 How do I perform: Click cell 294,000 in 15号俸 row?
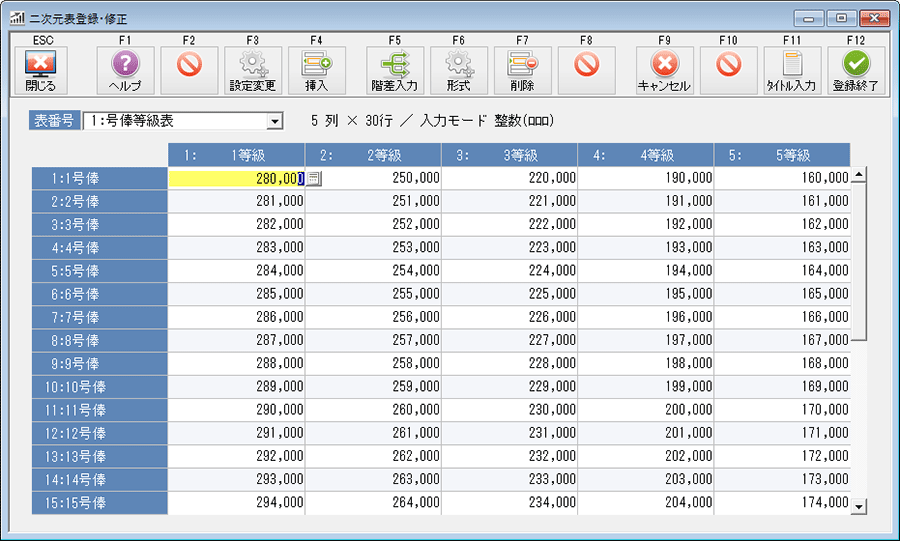(236, 503)
